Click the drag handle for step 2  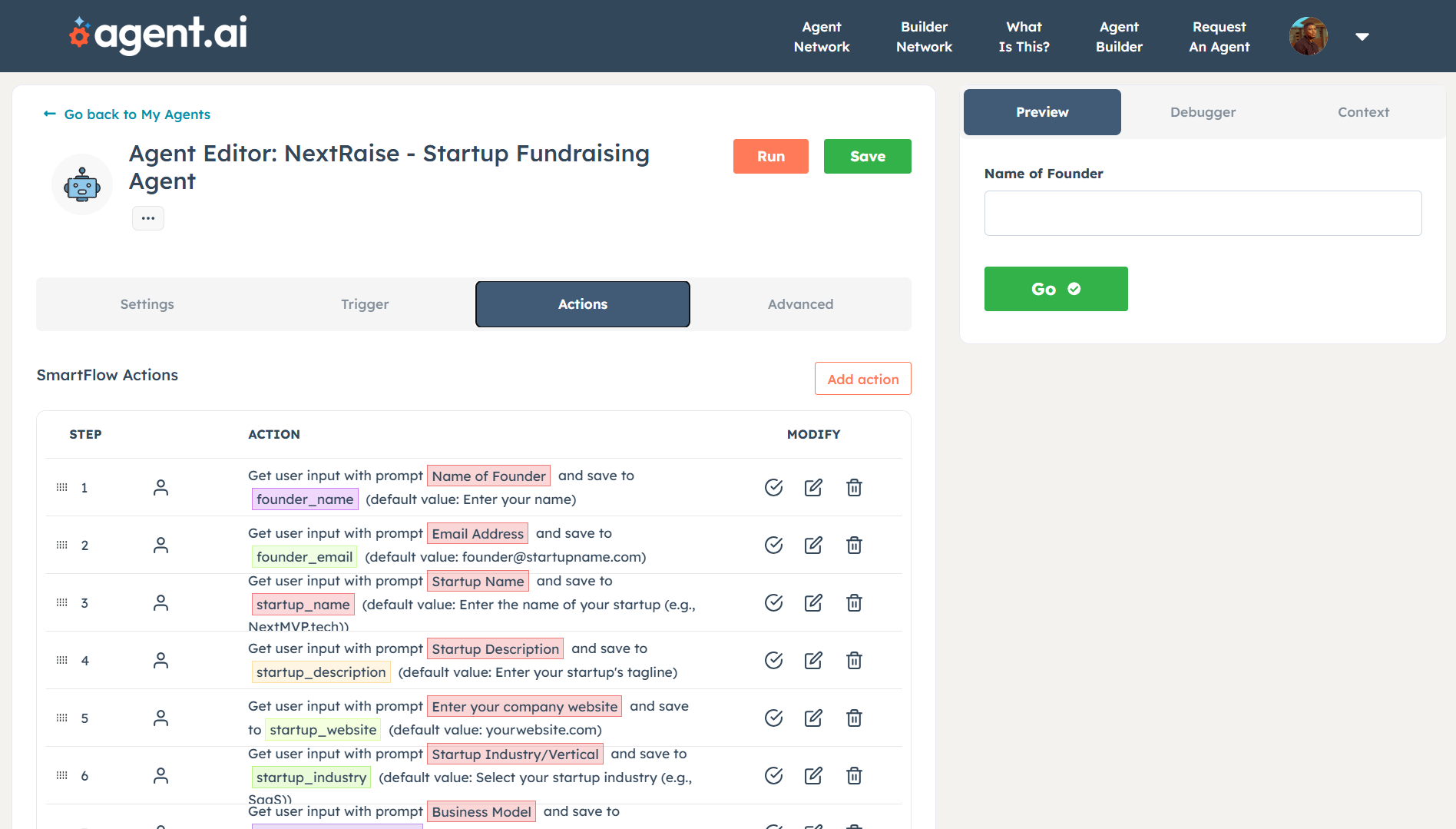coord(62,545)
